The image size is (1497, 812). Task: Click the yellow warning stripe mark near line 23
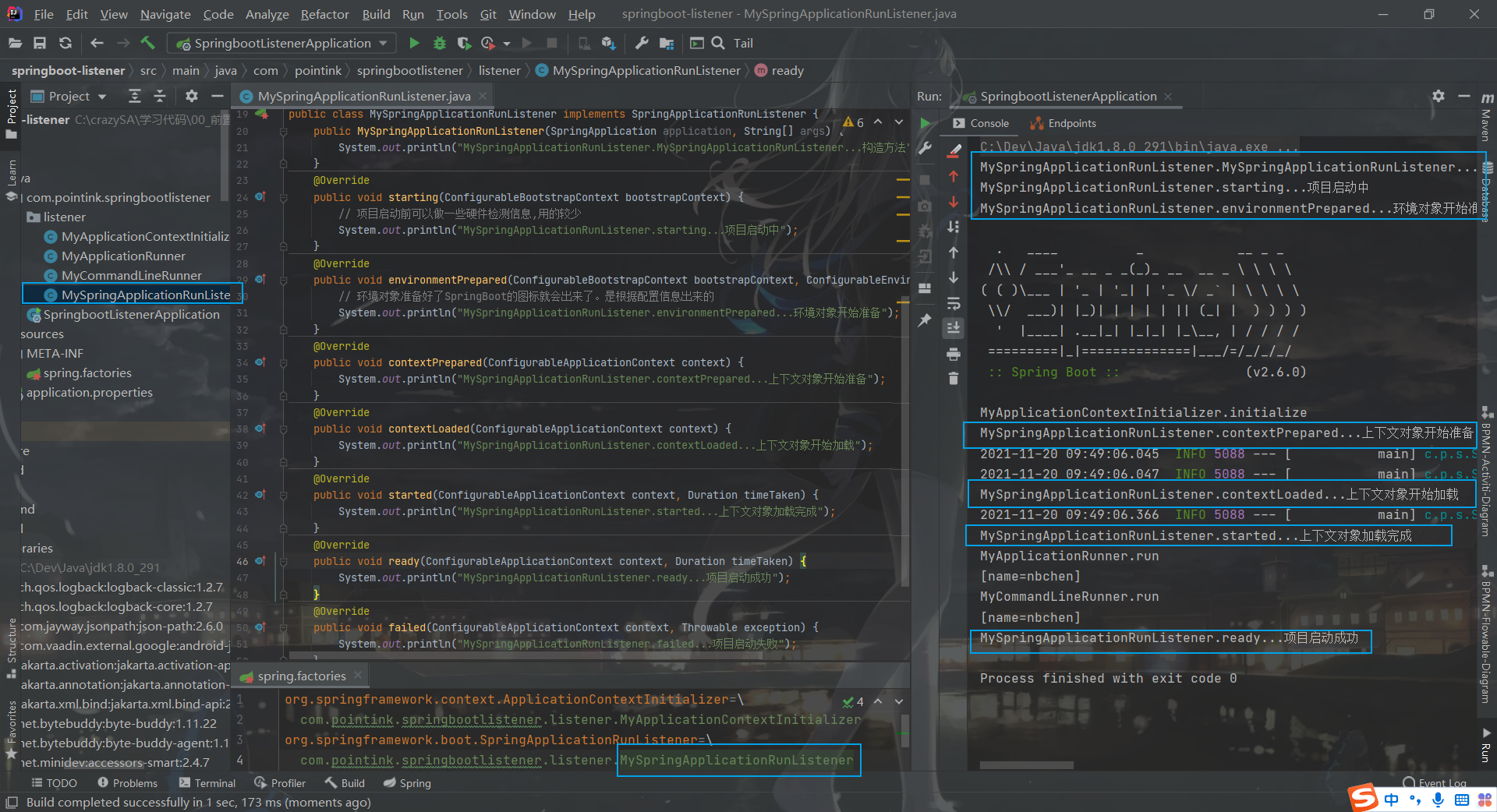(x=903, y=180)
